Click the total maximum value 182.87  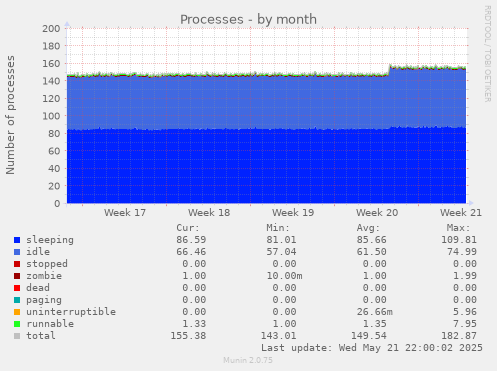pyautogui.click(x=459, y=336)
